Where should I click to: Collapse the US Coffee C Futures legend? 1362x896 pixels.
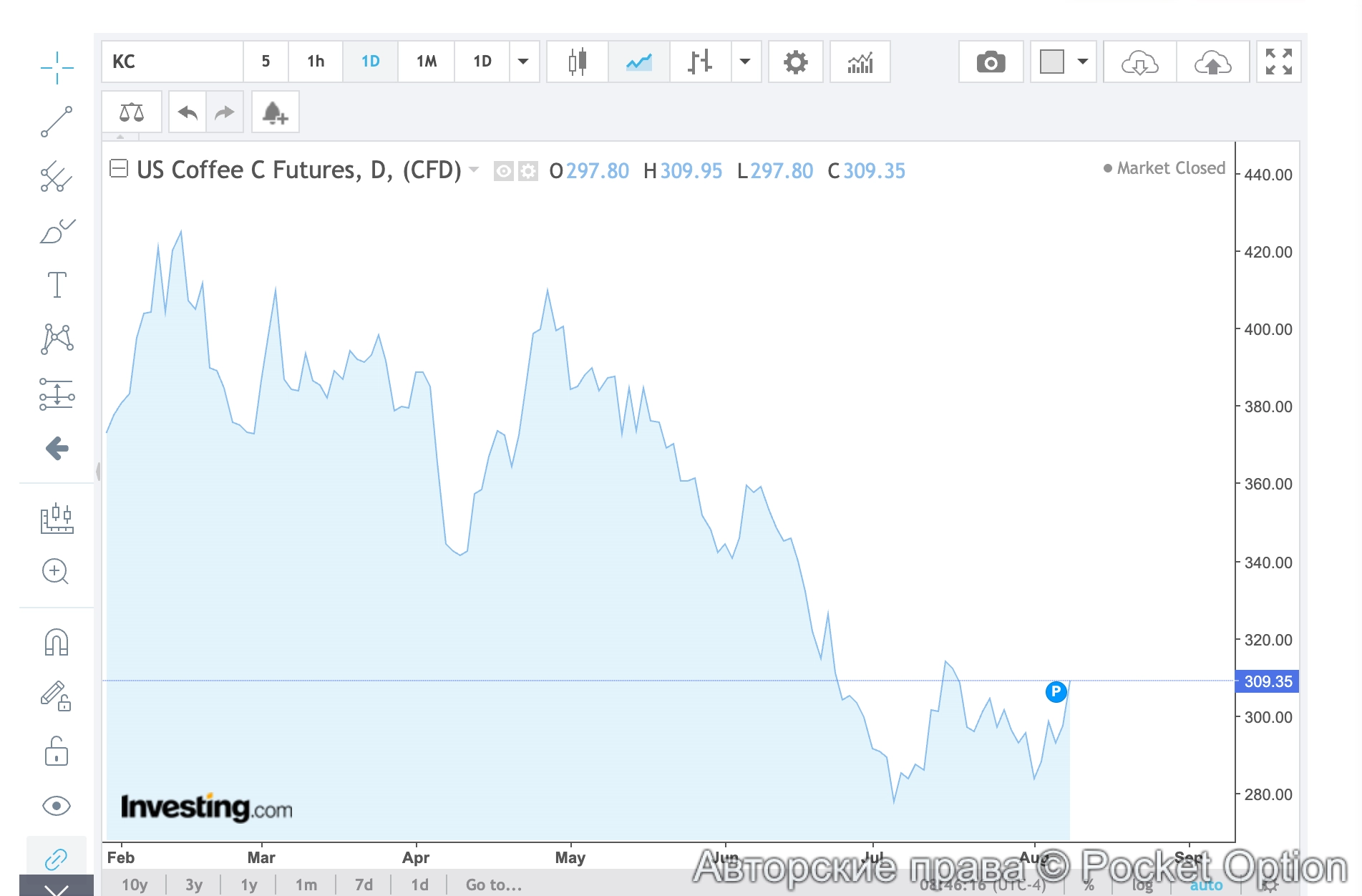(119, 169)
